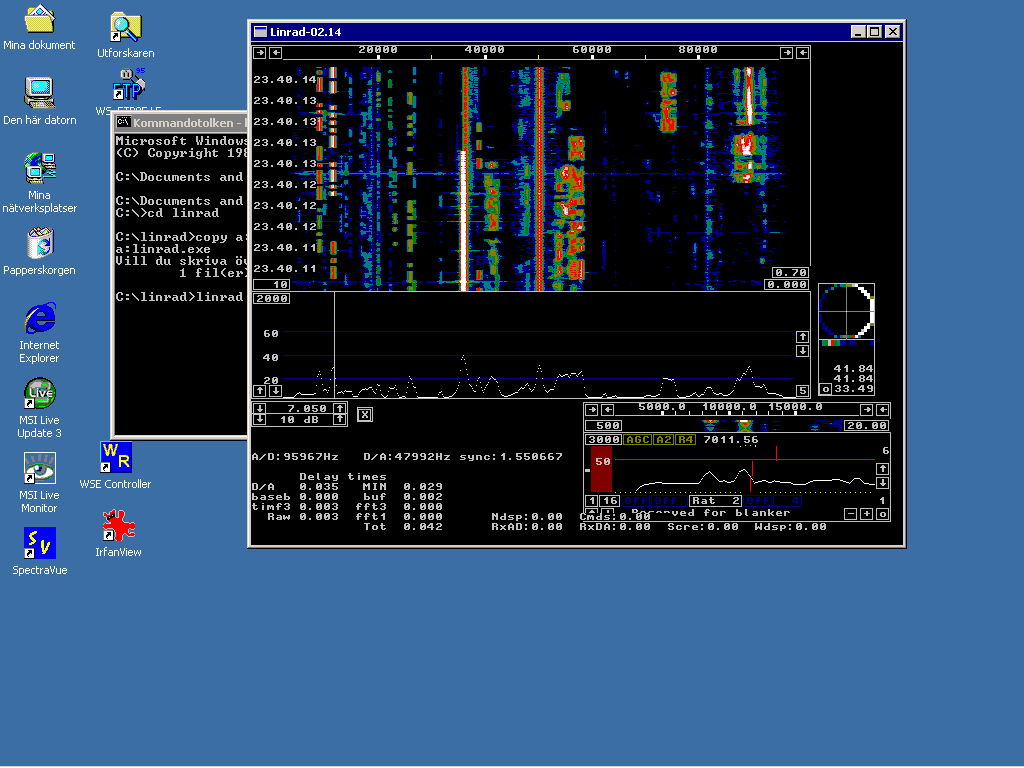Viewport: 1024px width, 768px height.
Task: Open Den här datorn icon
Action: (39, 102)
